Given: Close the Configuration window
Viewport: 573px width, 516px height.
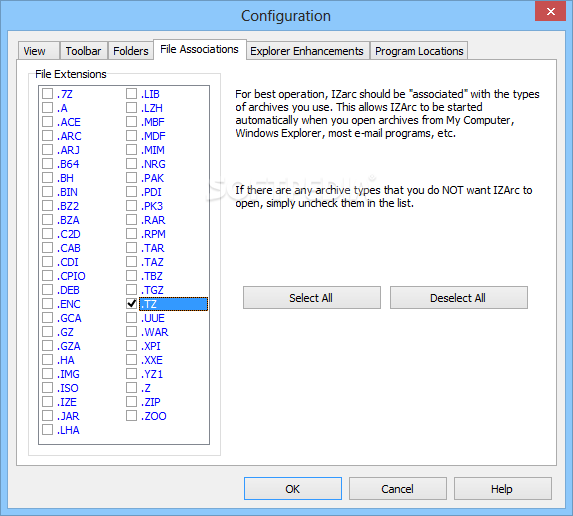Looking at the screenshot, I should (550, 11).
